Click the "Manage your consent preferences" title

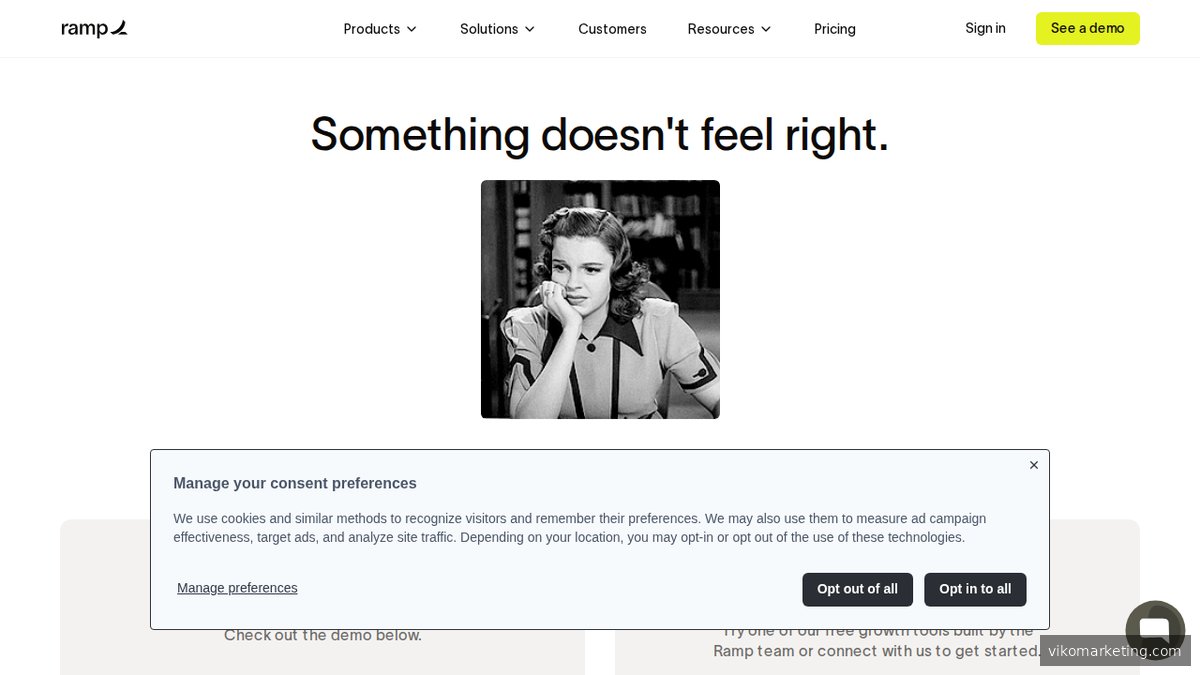[x=295, y=483]
